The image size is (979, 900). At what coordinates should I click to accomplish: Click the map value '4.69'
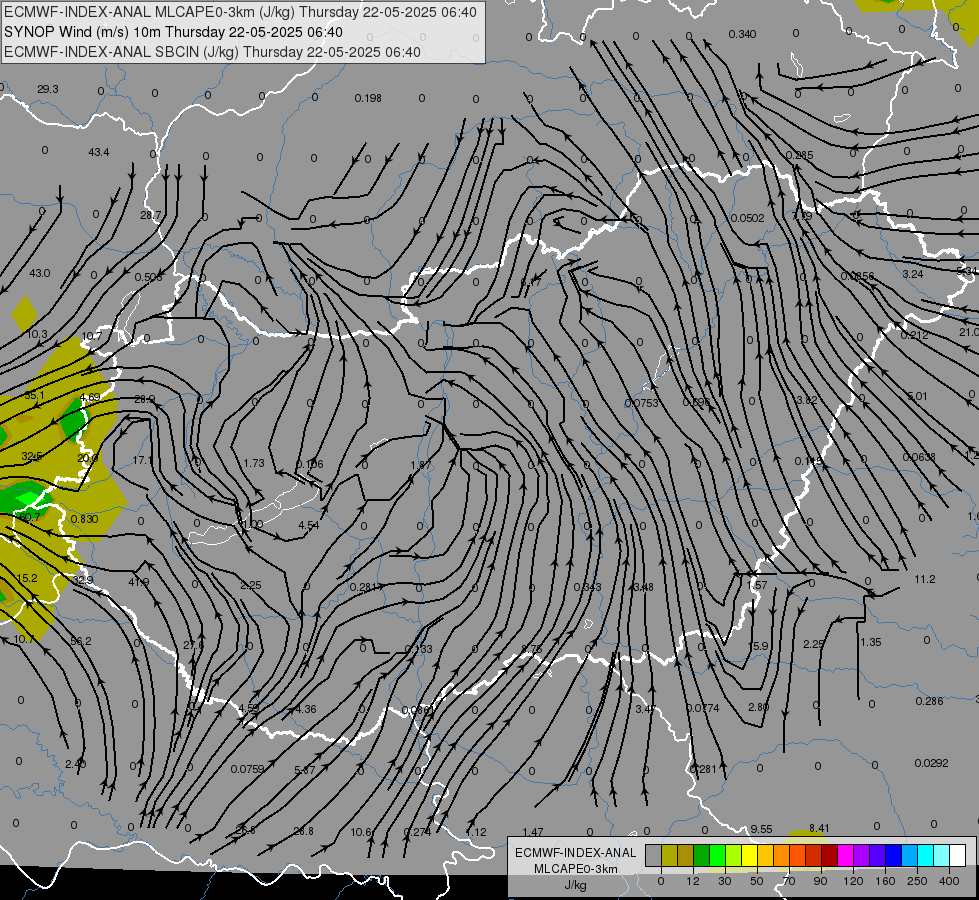(x=90, y=397)
